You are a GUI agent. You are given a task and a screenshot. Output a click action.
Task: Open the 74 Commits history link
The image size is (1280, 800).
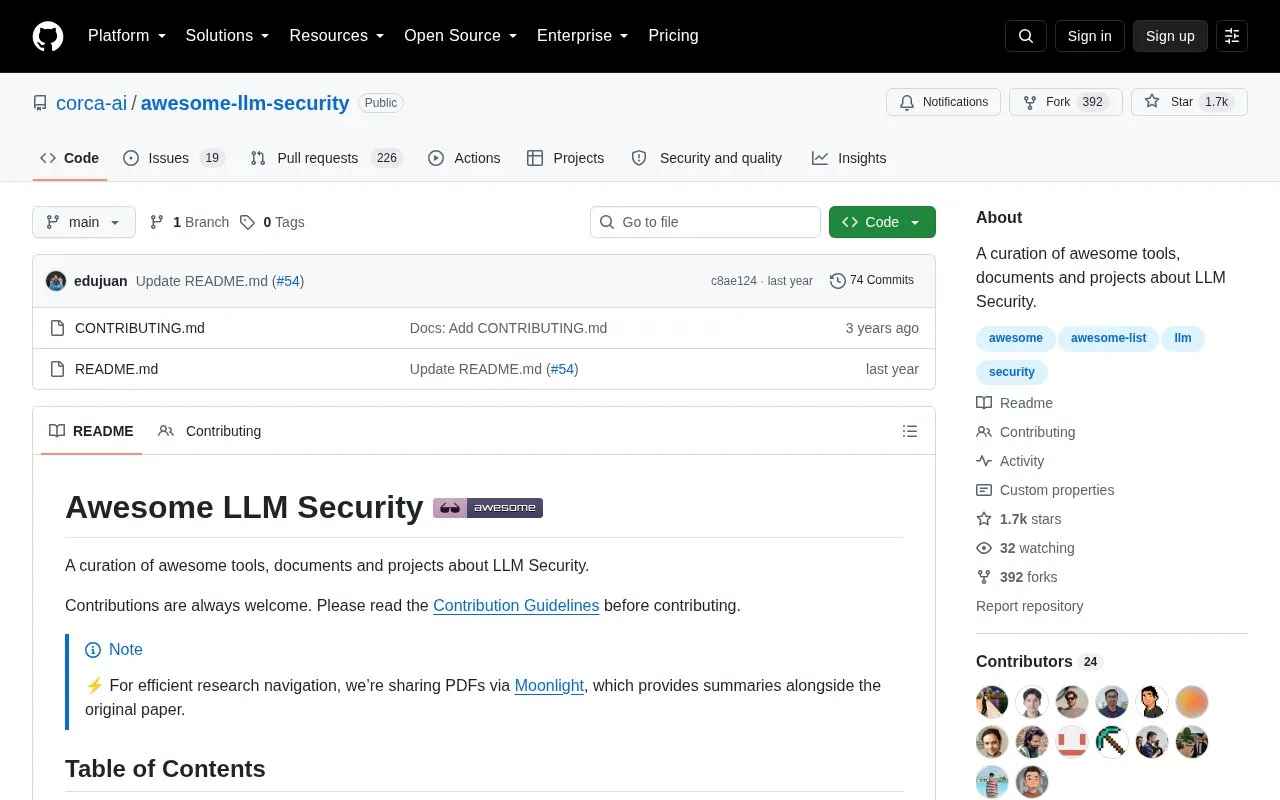(872, 281)
